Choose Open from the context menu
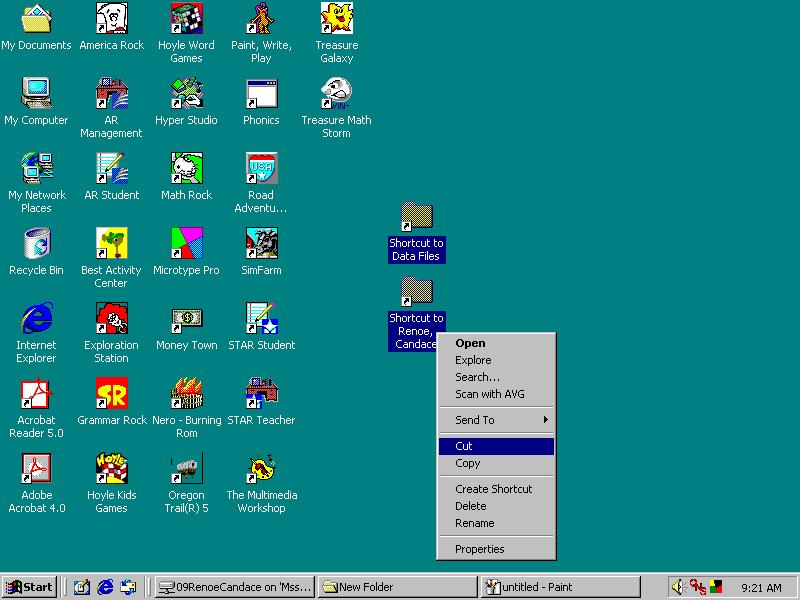 (496, 343)
